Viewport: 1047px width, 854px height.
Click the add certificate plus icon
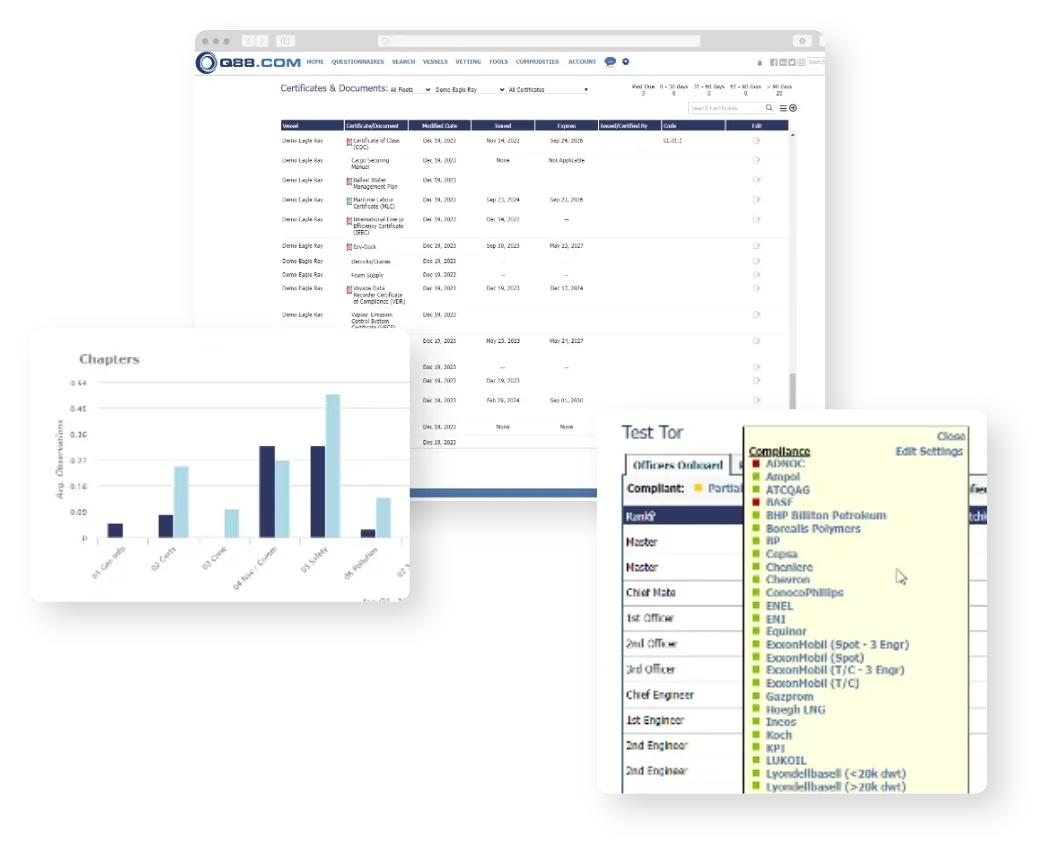[x=793, y=108]
